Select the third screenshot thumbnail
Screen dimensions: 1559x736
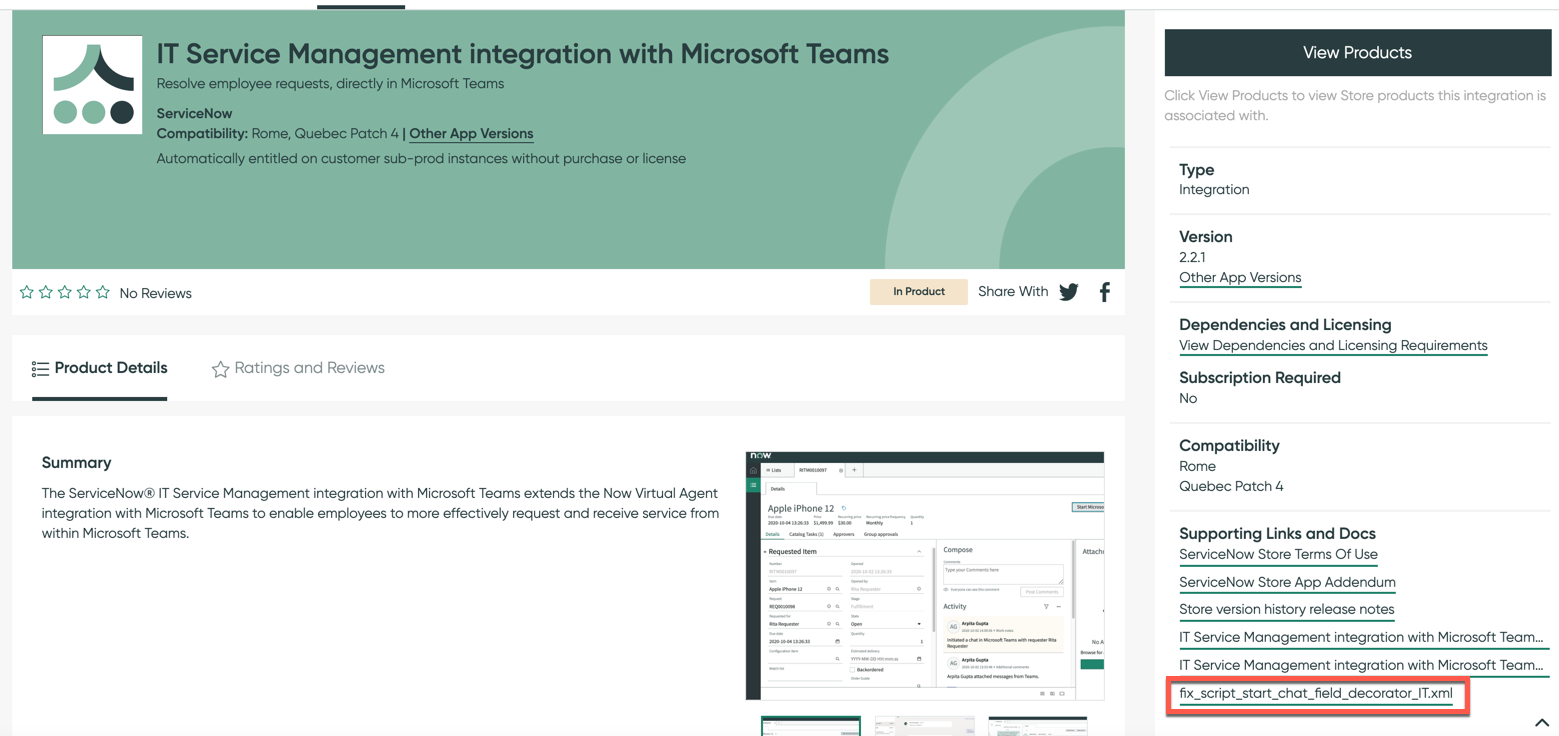(1038, 726)
